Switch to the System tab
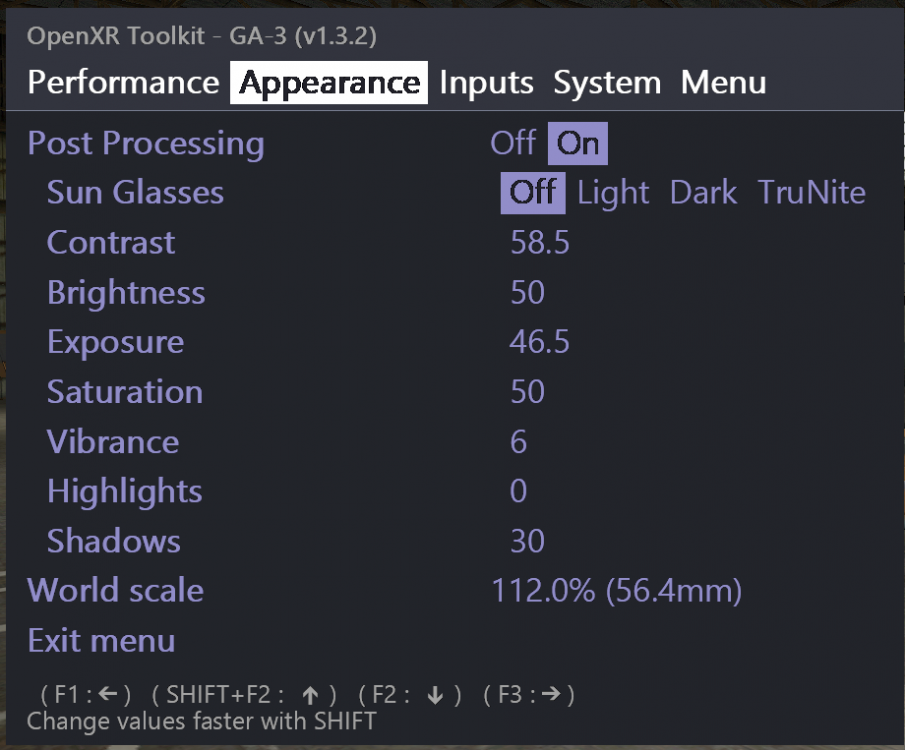The width and height of the screenshot is (905, 750). (606, 83)
